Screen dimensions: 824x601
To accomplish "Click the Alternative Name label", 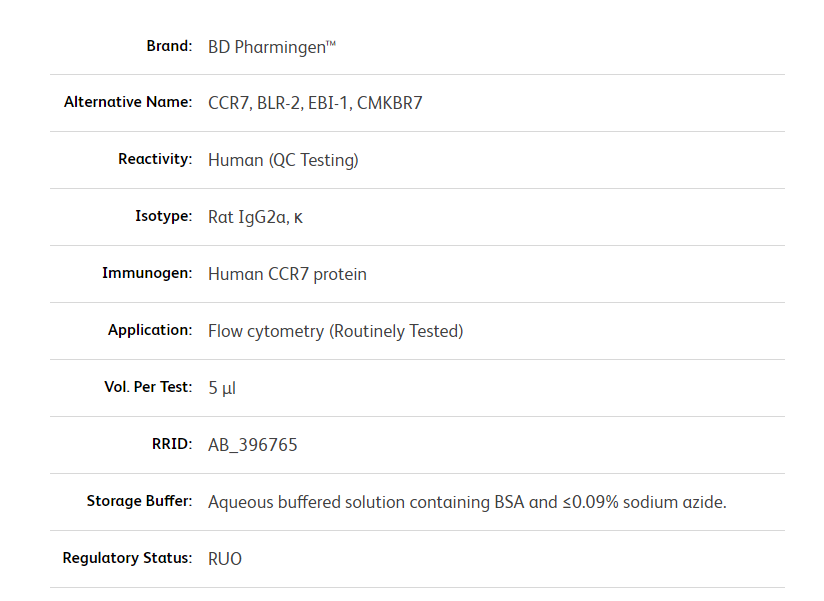I will (x=128, y=102).
